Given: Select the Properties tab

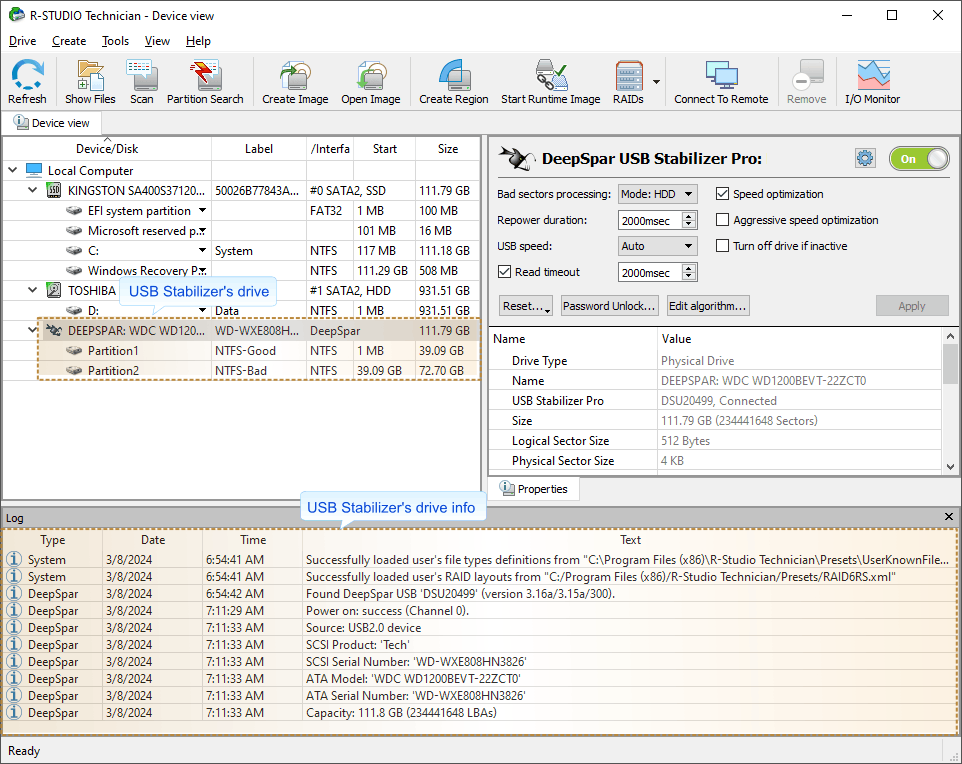Looking at the screenshot, I should pos(534,489).
